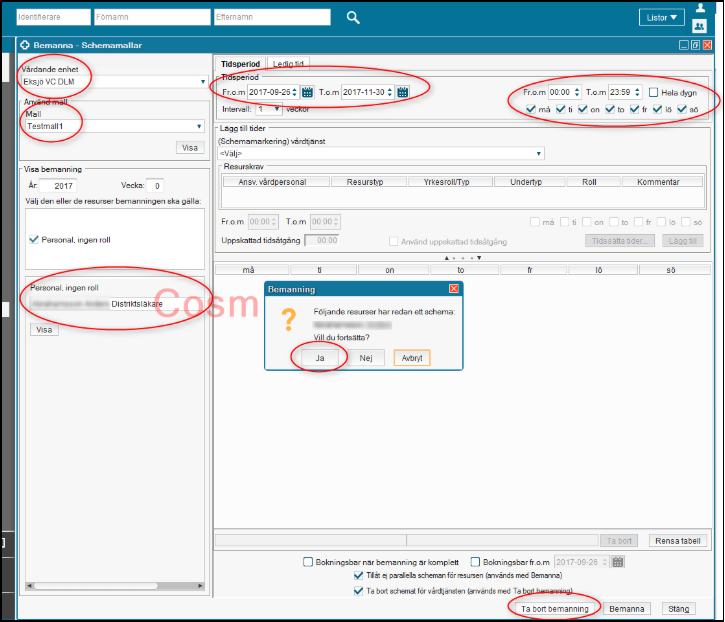Click the single user icon at top right
Viewport: 725px width, 622px height.
coord(700,8)
